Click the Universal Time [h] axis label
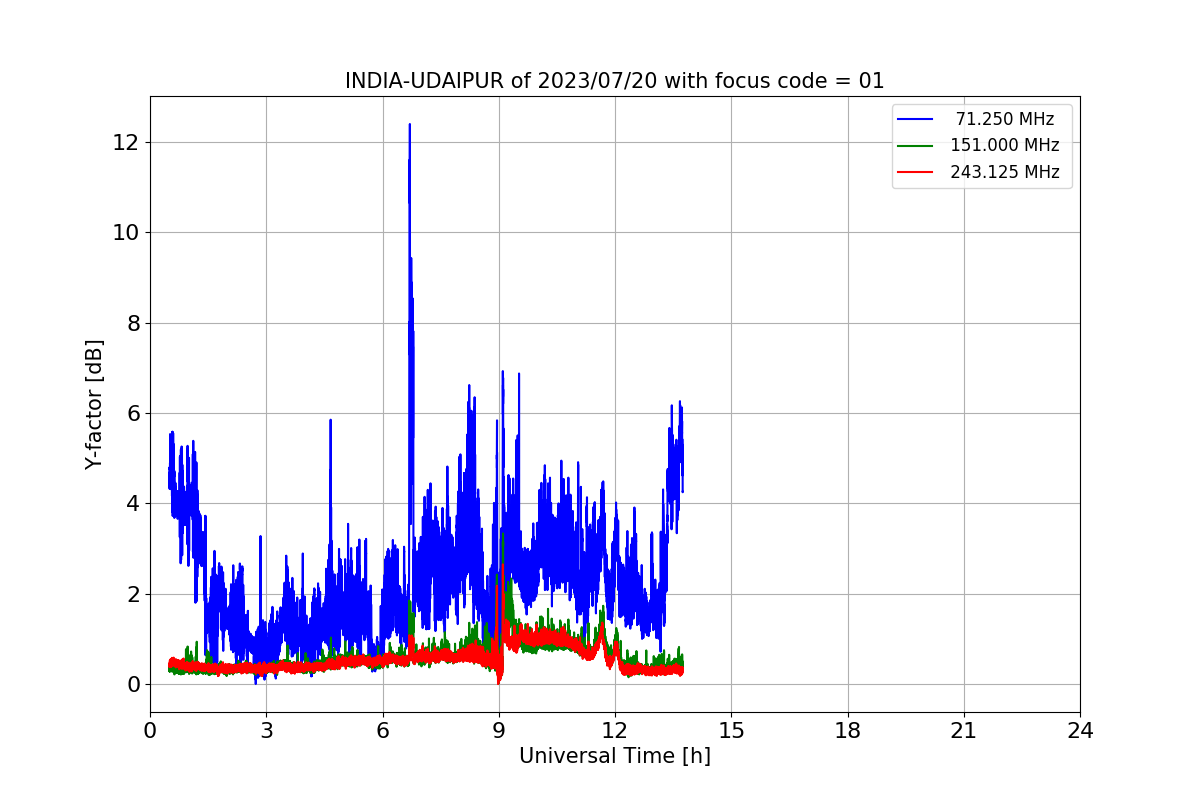Screen dimensions: 1200x800 click(615, 757)
